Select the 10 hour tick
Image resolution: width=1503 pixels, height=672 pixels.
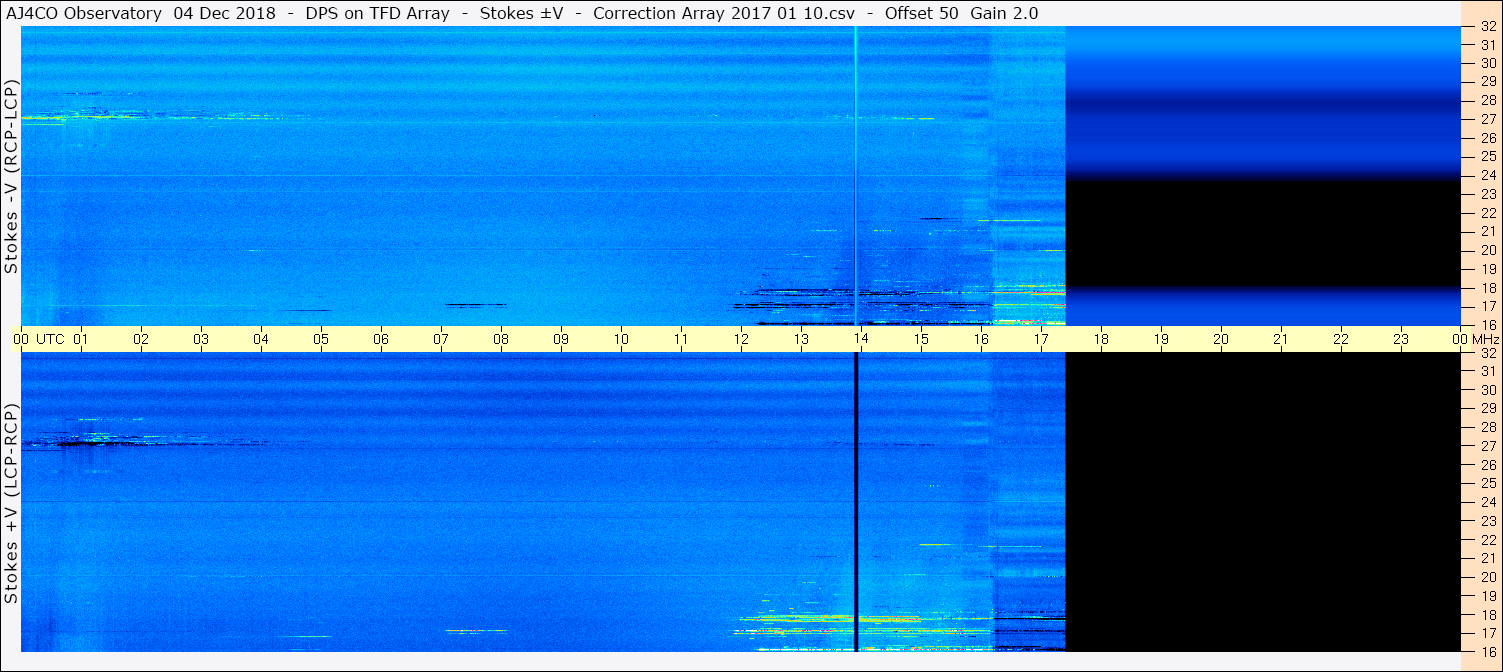[621, 339]
